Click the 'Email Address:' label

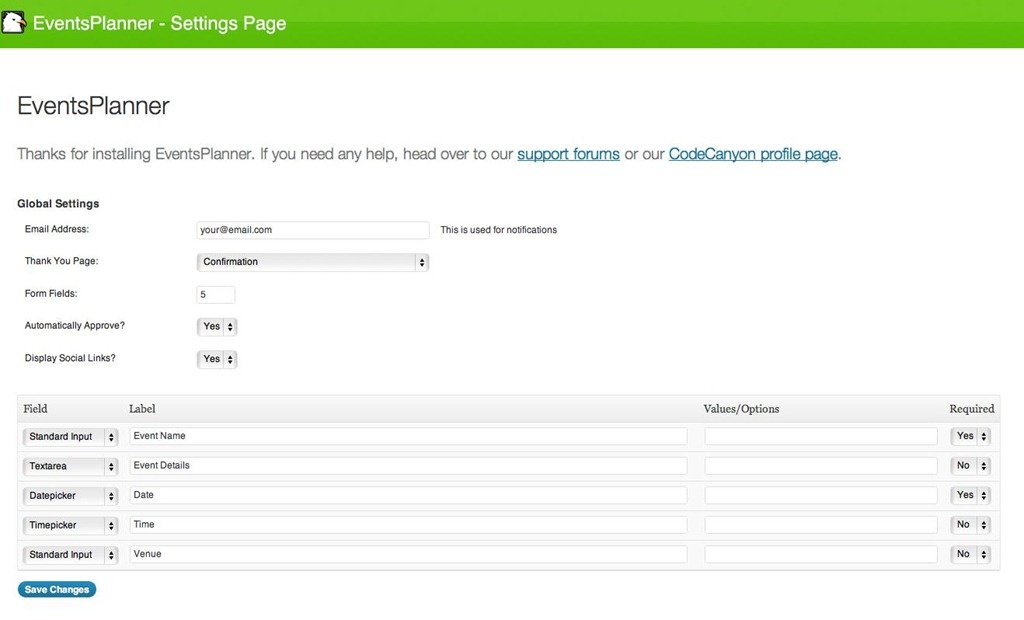tap(57, 229)
